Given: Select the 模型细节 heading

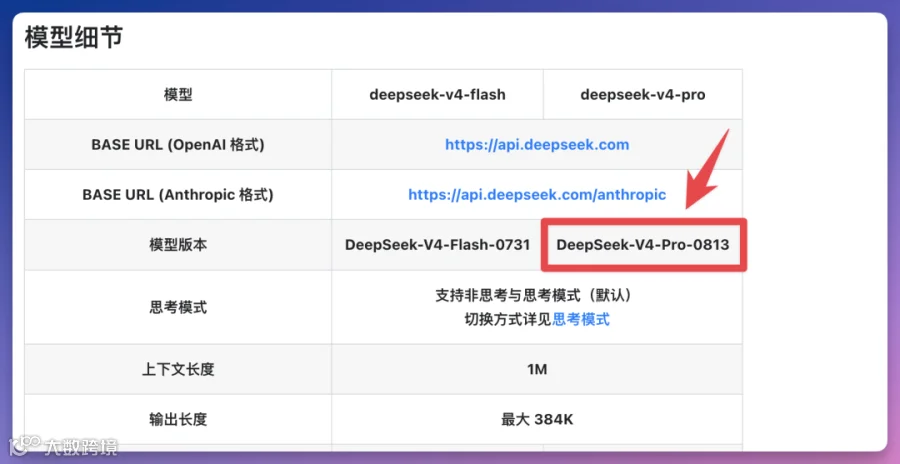Looking at the screenshot, I should click(x=73, y=38).
